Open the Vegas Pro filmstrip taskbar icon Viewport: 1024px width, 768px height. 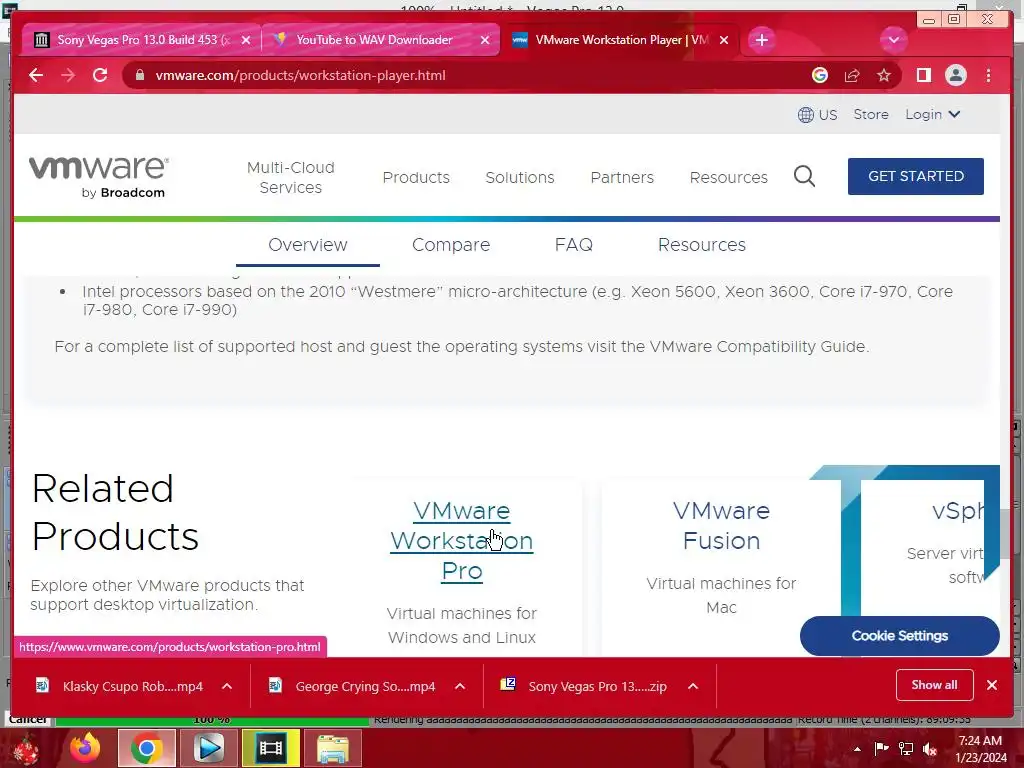pyautogui.click(x=270, y=748)
